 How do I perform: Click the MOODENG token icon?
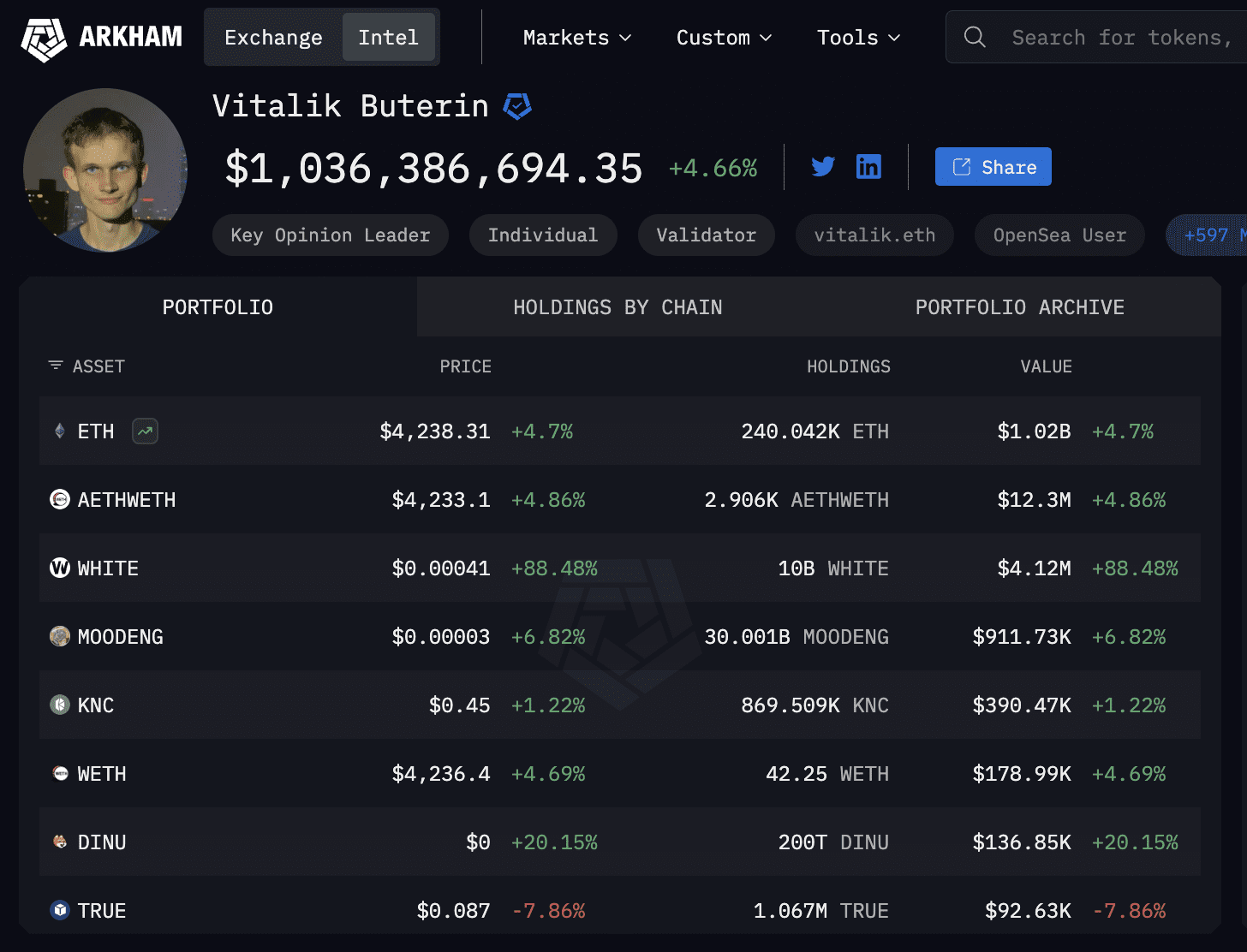tap(60, 636)
